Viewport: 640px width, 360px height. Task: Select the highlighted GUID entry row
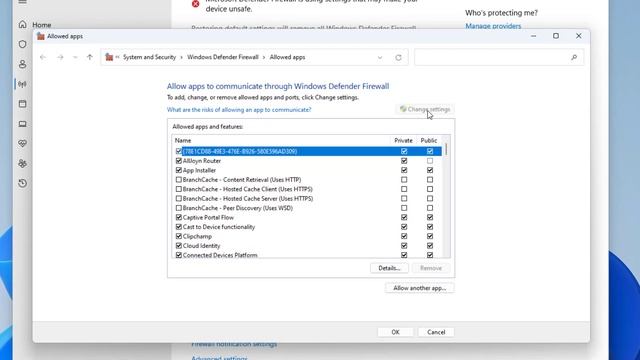point(308,151)
